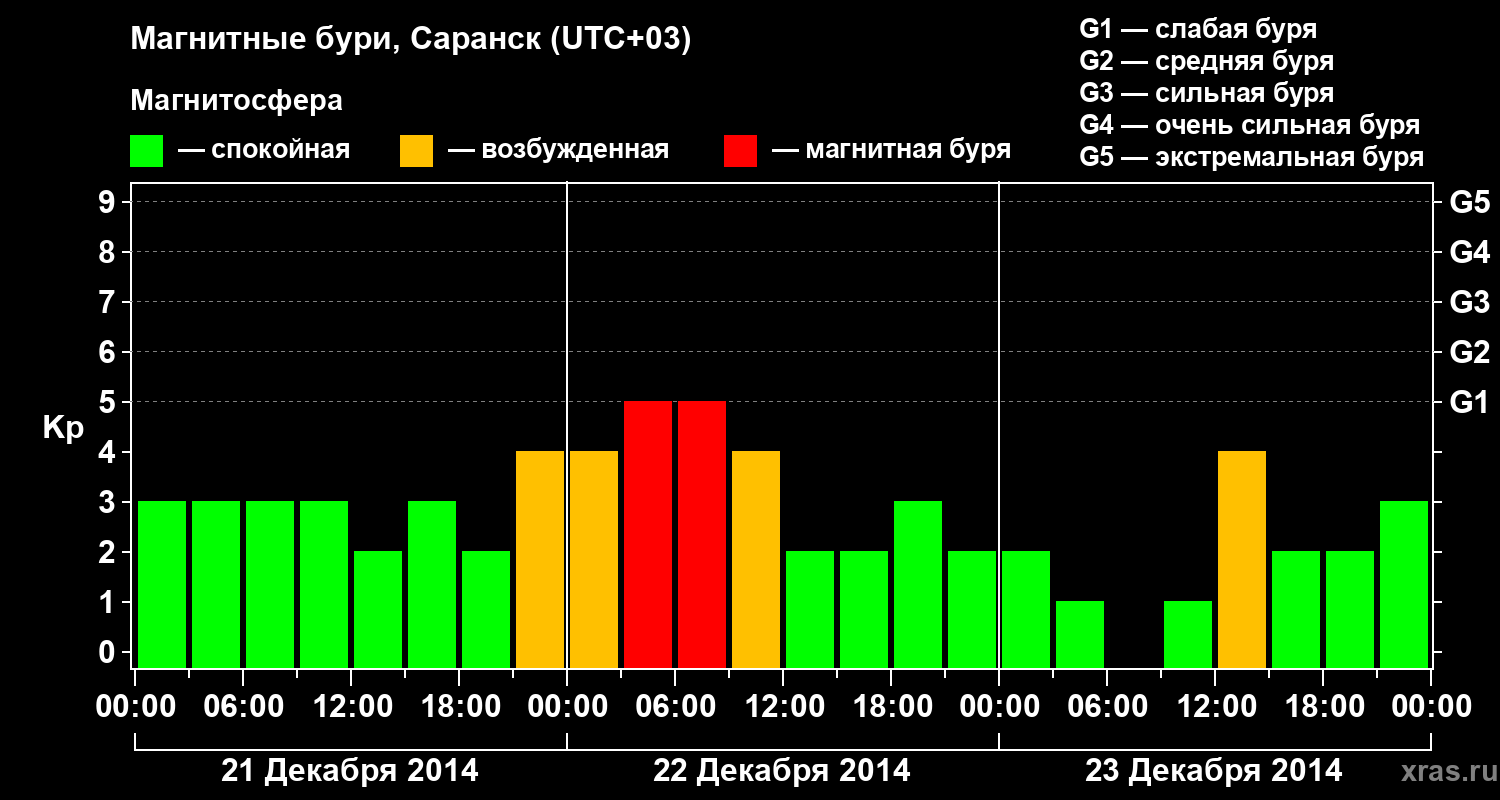1500x800 pixels.
Task: Click the G3 right-axis label
Action: pos(1470,302)
